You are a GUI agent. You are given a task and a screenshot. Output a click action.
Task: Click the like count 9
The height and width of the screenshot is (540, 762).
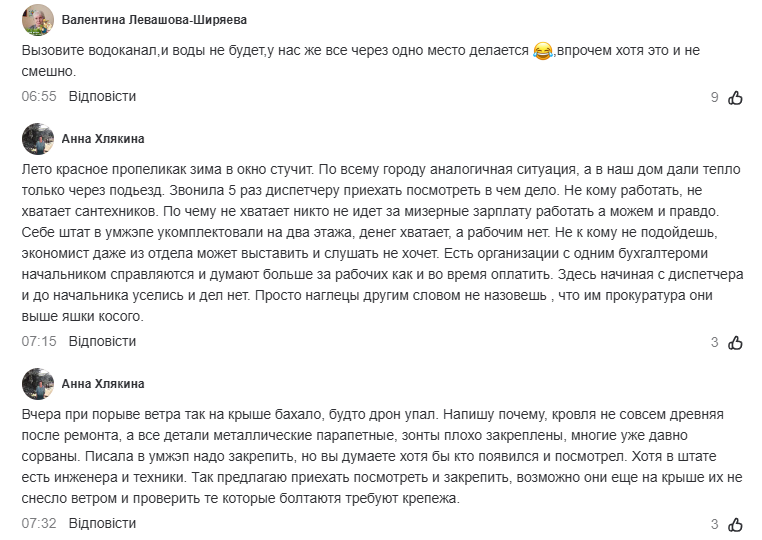point(714,98)
